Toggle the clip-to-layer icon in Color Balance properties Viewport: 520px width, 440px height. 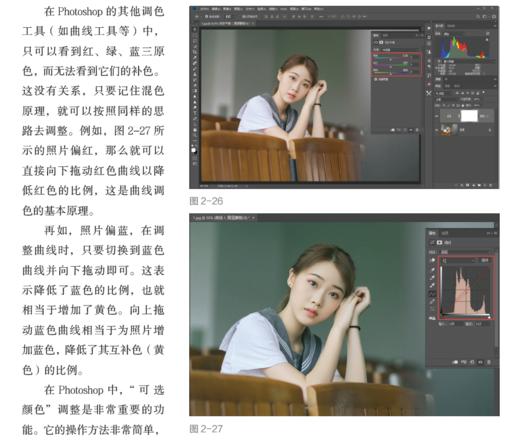tap(392, 130)
